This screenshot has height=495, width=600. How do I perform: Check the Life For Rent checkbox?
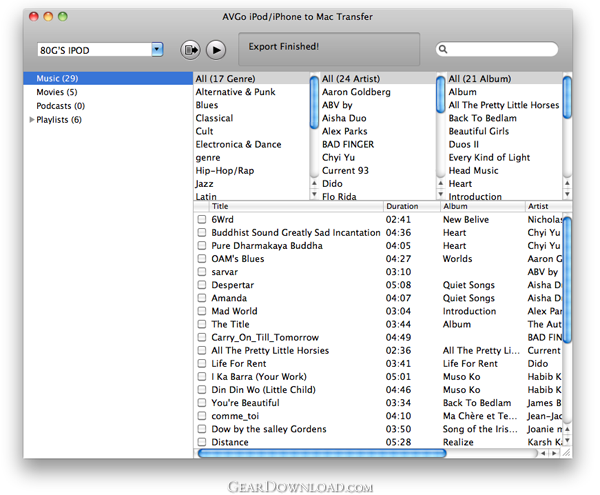(202, 363)
